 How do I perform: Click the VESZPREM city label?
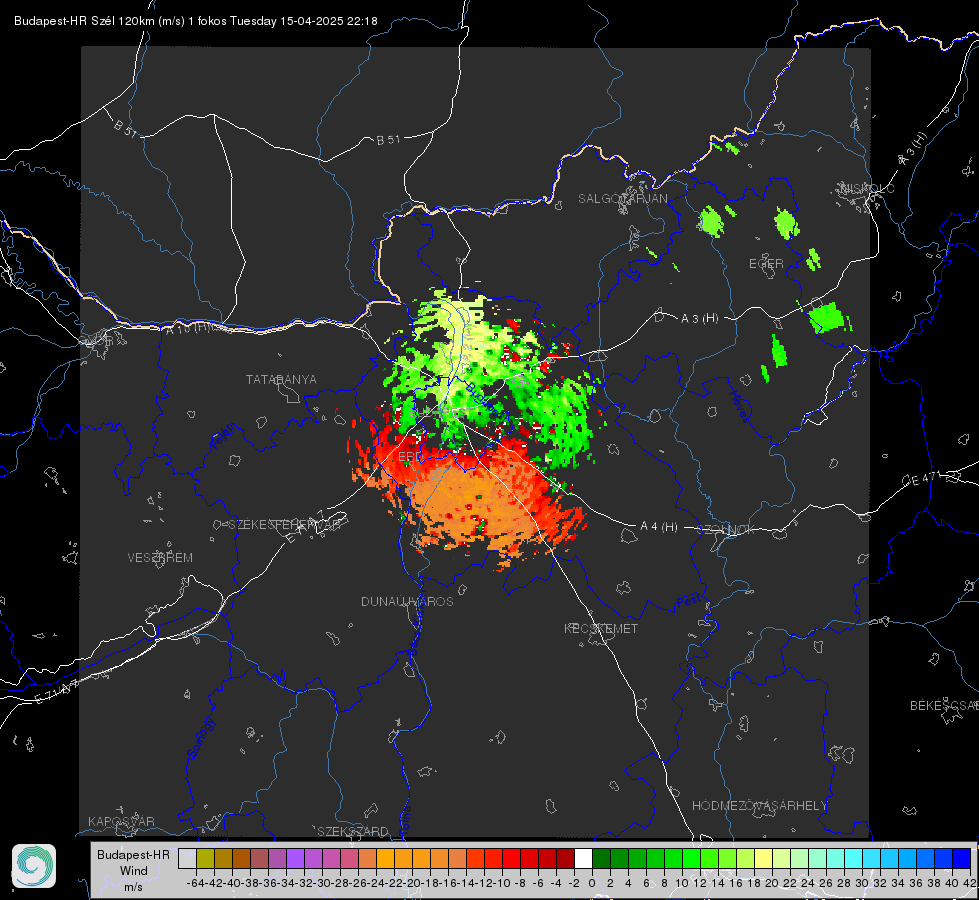(x=160, y=558)
